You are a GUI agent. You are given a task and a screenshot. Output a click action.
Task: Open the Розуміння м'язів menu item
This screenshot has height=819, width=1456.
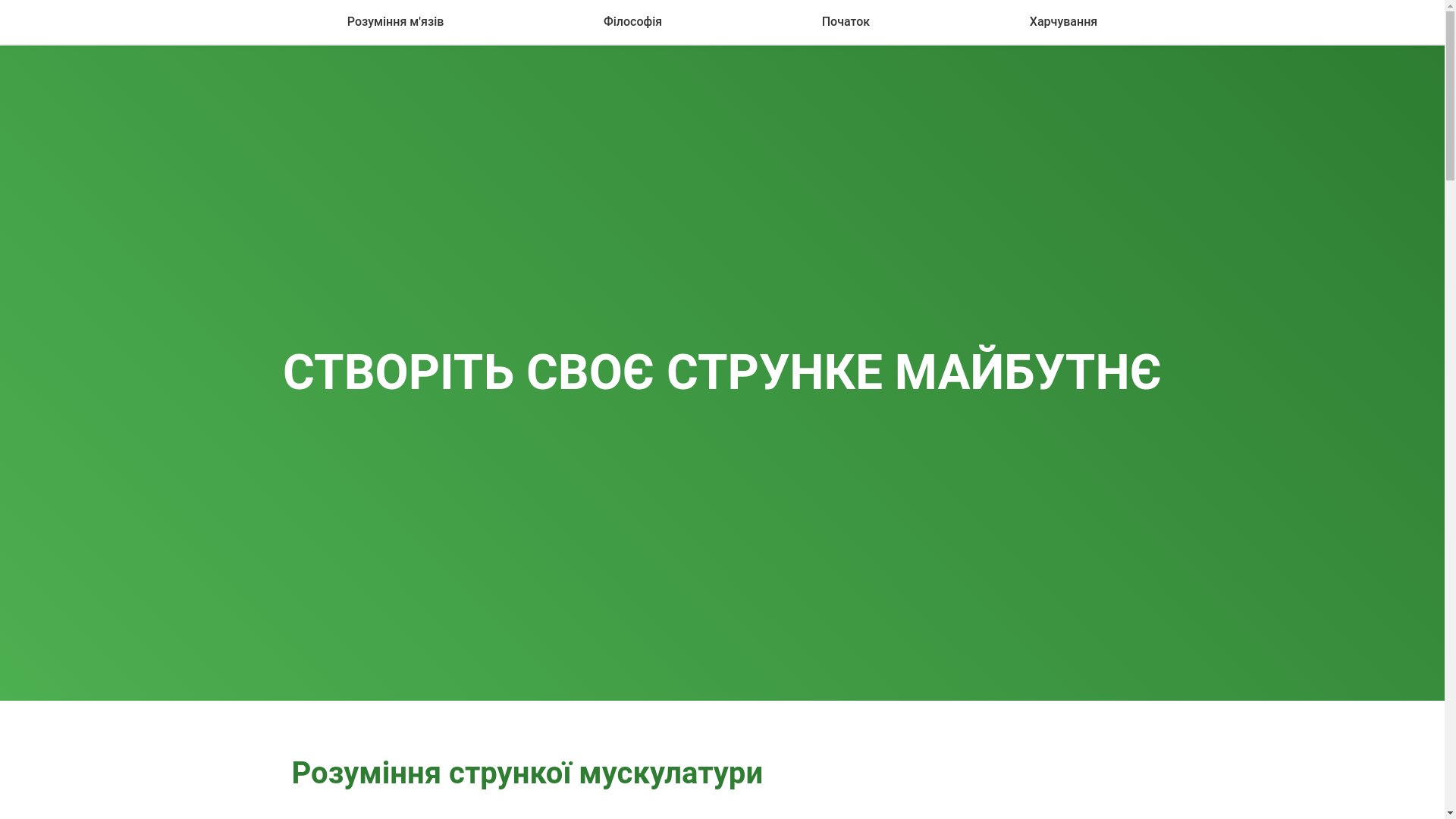pos(395,22)
